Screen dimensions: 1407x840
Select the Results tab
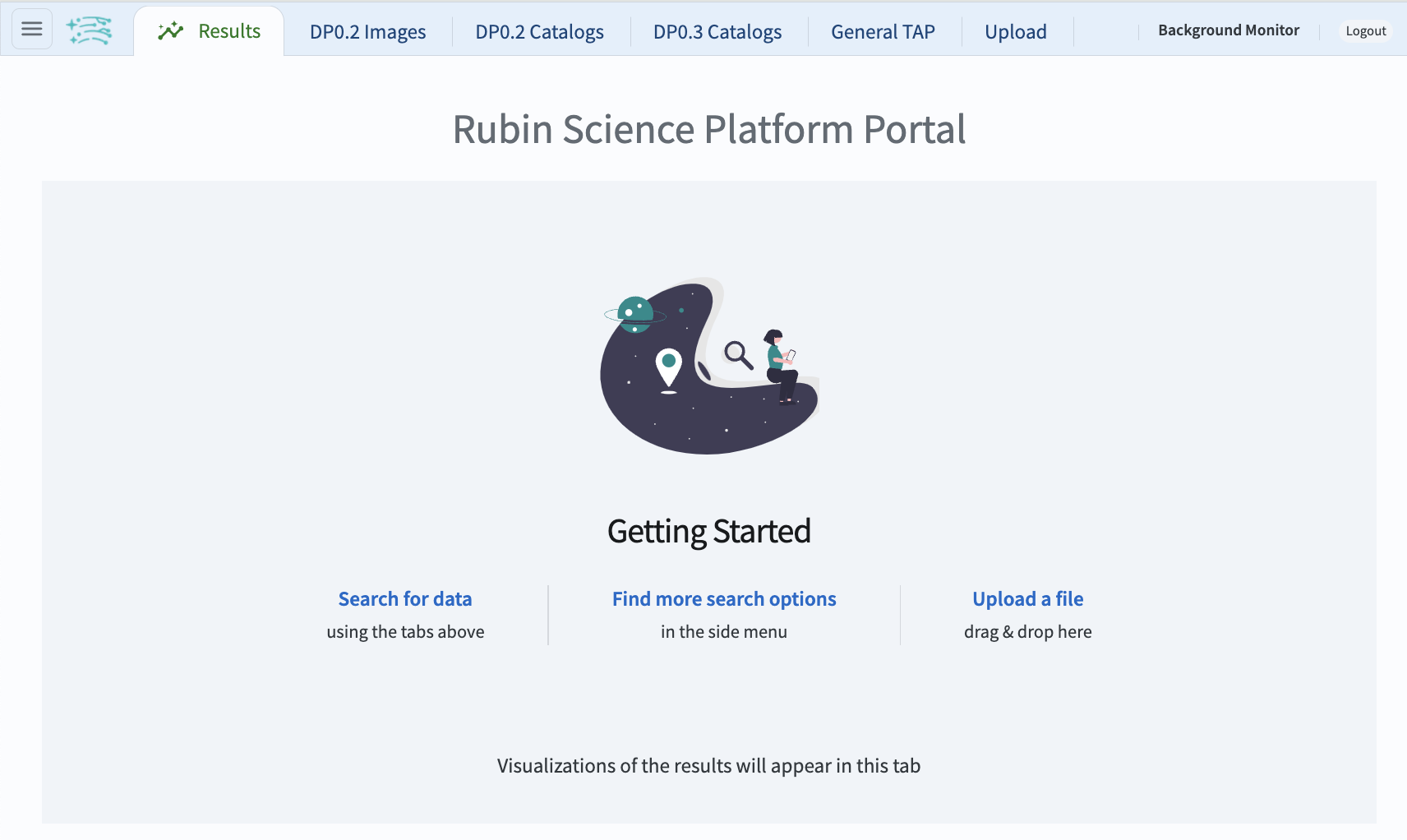209,30
